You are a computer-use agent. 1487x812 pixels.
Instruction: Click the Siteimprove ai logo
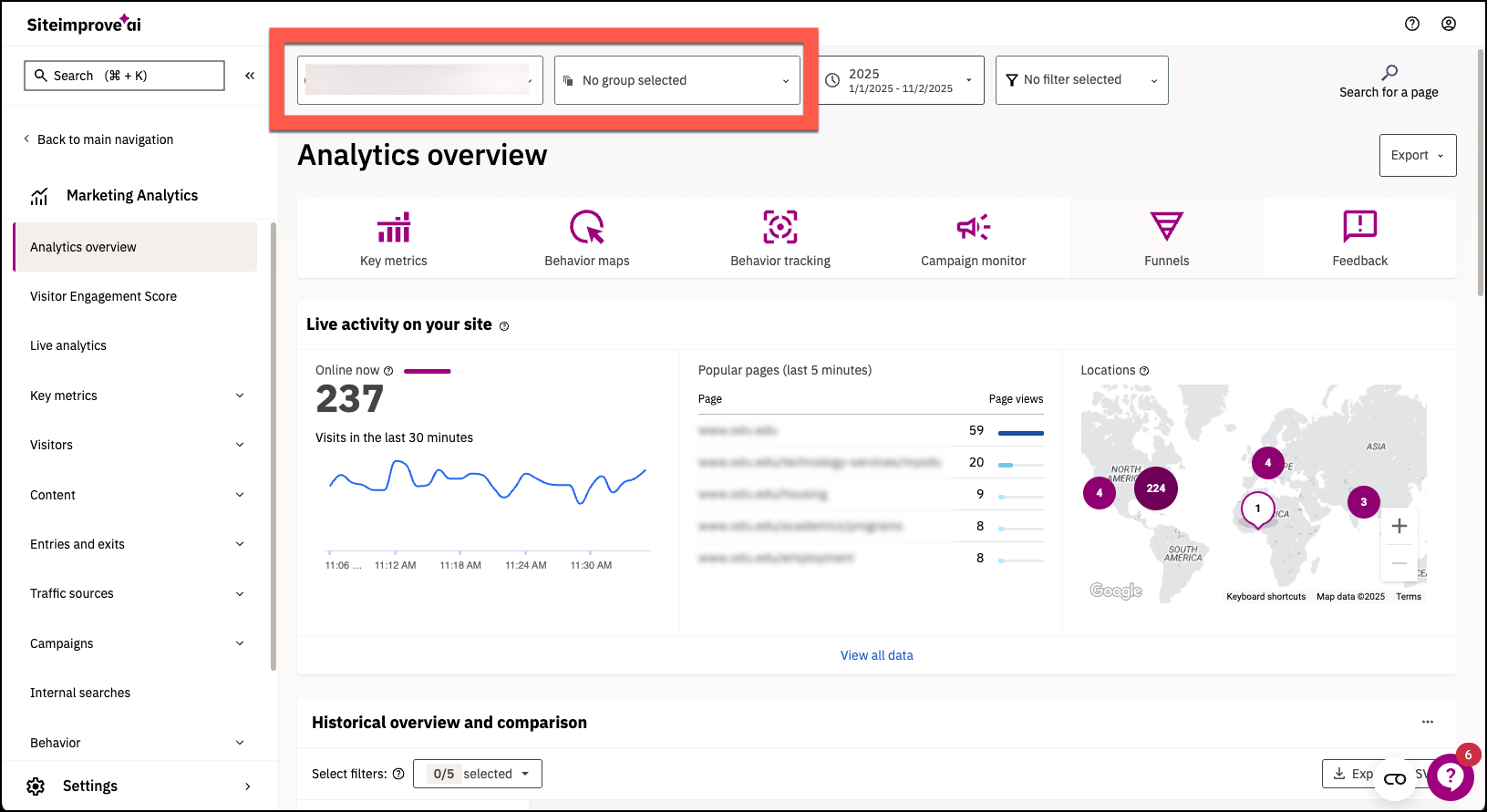point(84,25)
